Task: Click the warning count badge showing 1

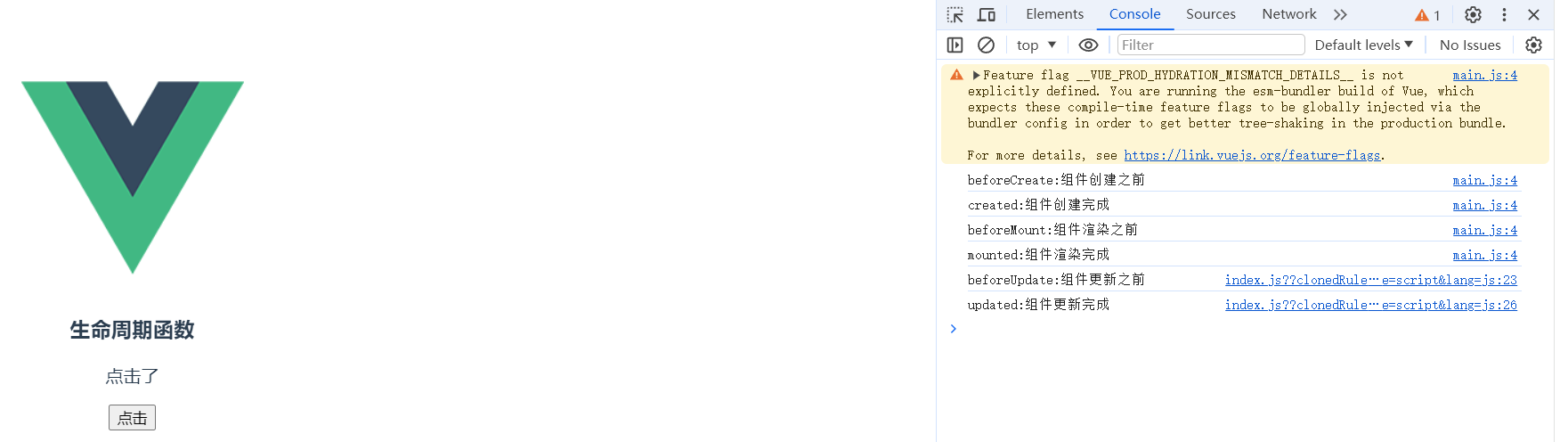Action: click(1428, 15)
